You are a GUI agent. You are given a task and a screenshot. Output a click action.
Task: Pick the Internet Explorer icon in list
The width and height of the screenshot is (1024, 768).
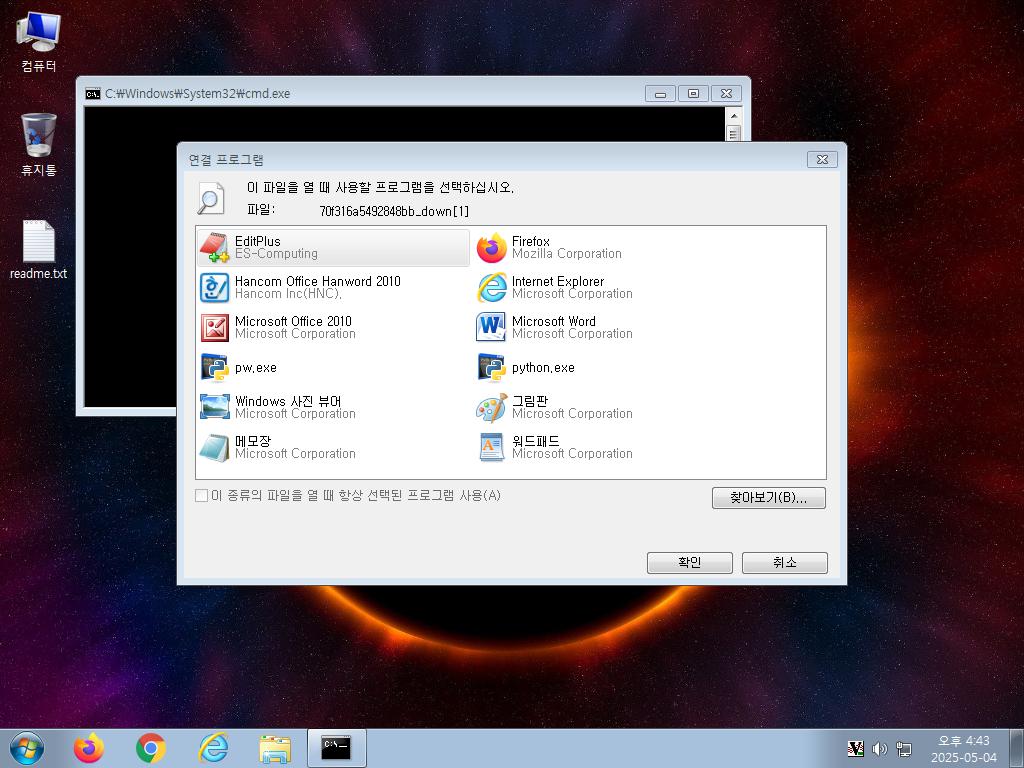491,287
